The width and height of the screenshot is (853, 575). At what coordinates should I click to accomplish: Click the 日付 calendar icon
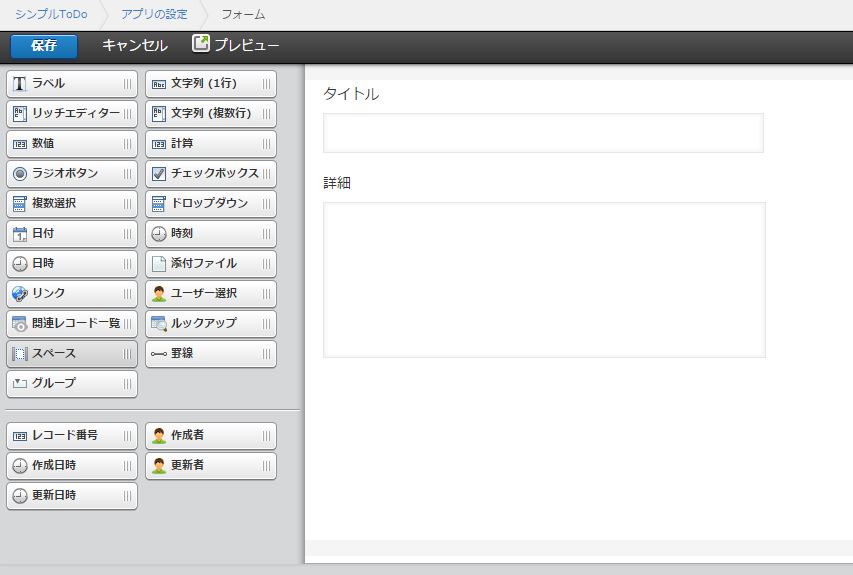(x=20, y=234)
